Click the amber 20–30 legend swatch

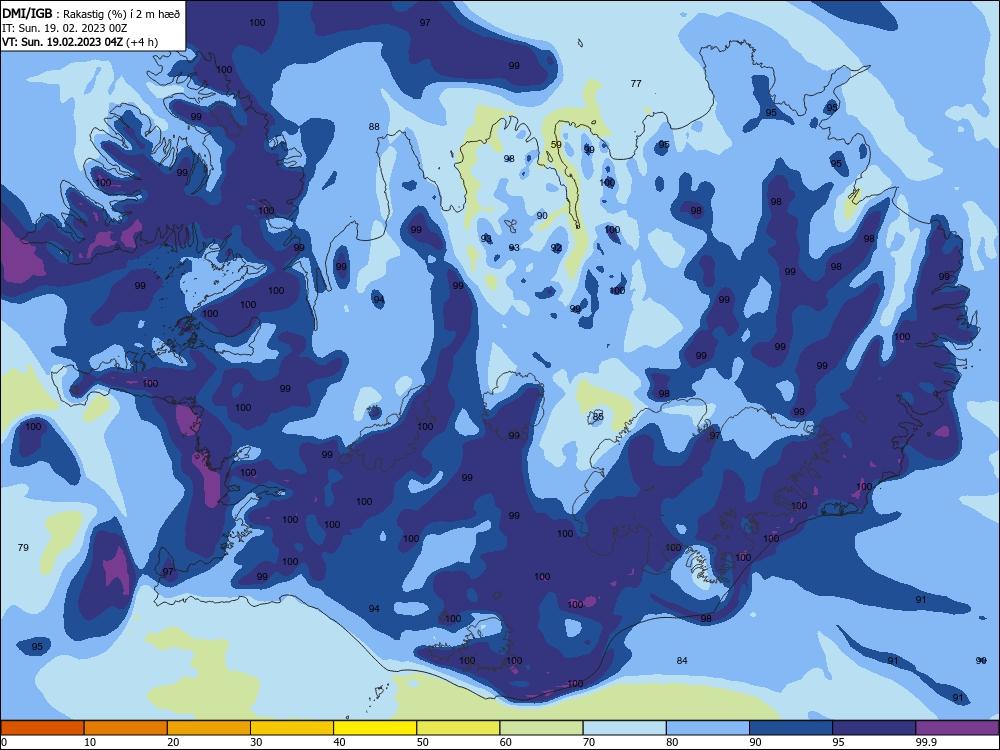(209, 728)
